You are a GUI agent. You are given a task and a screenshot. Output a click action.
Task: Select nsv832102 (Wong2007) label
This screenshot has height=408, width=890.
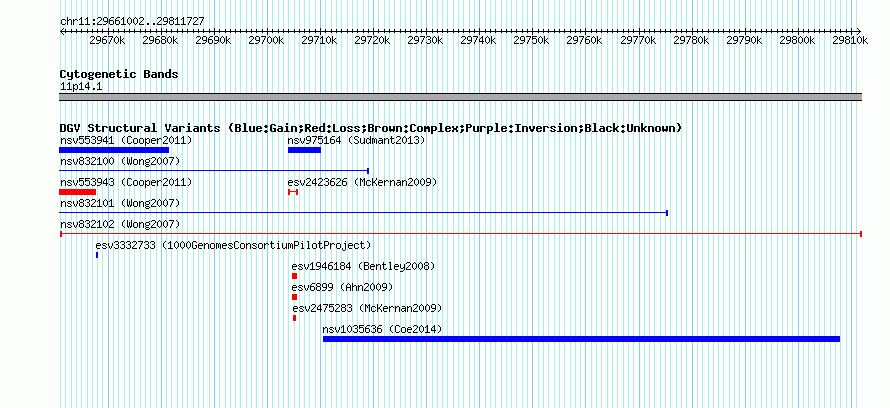click(120, 224)
